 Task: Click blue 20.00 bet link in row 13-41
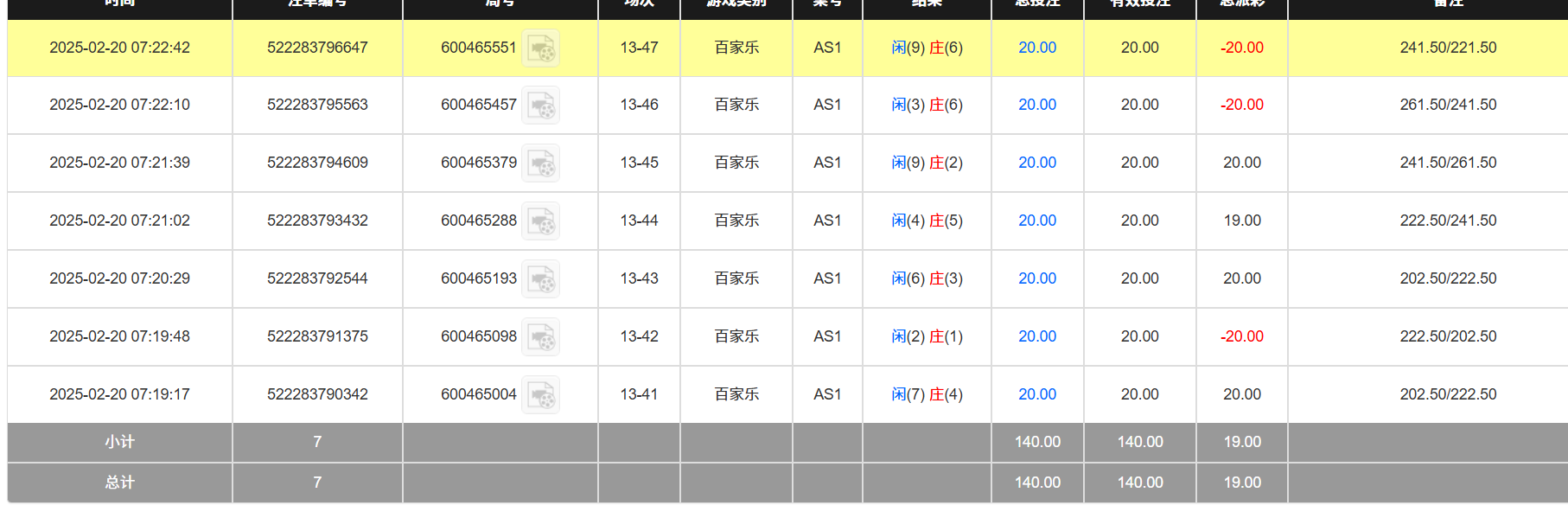pos(1036,394)
